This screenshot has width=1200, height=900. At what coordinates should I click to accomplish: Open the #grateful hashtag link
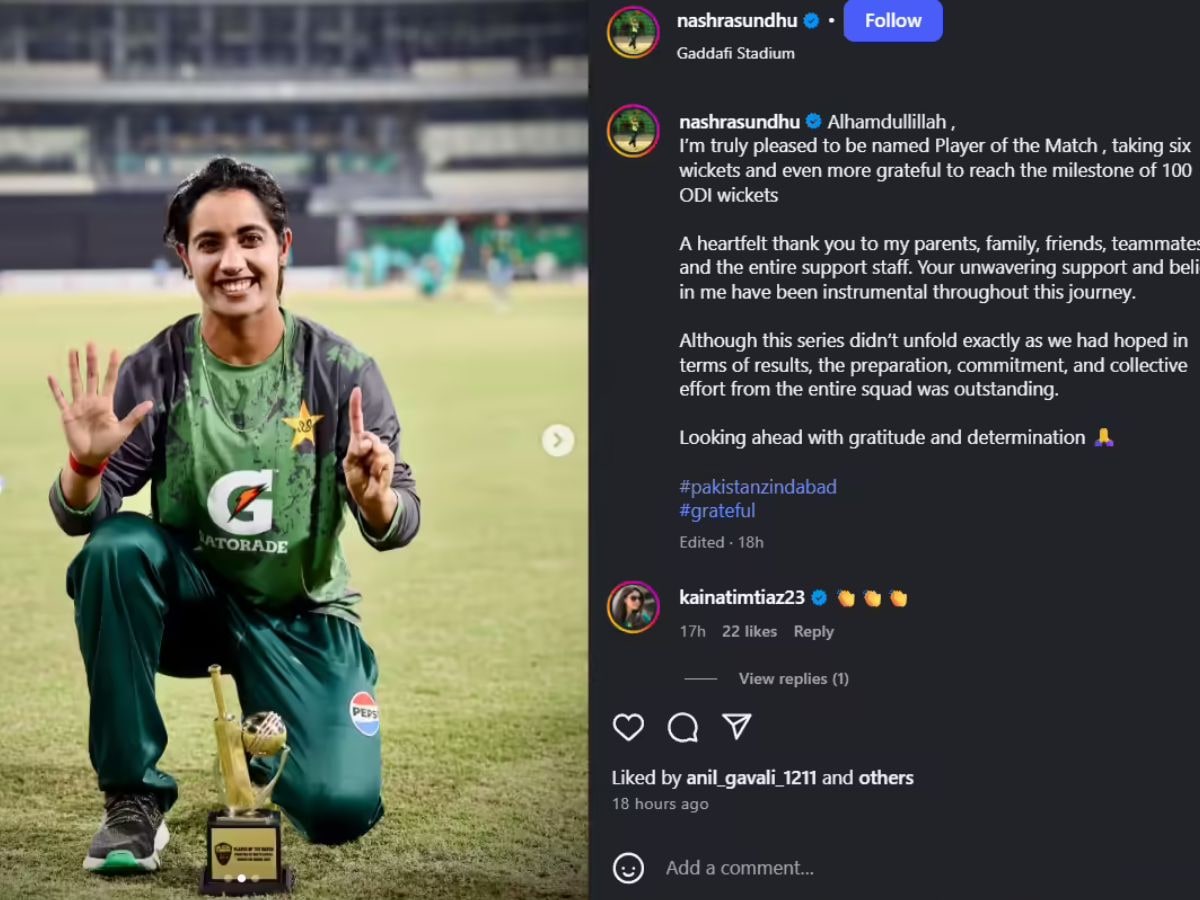coord(717,510)
